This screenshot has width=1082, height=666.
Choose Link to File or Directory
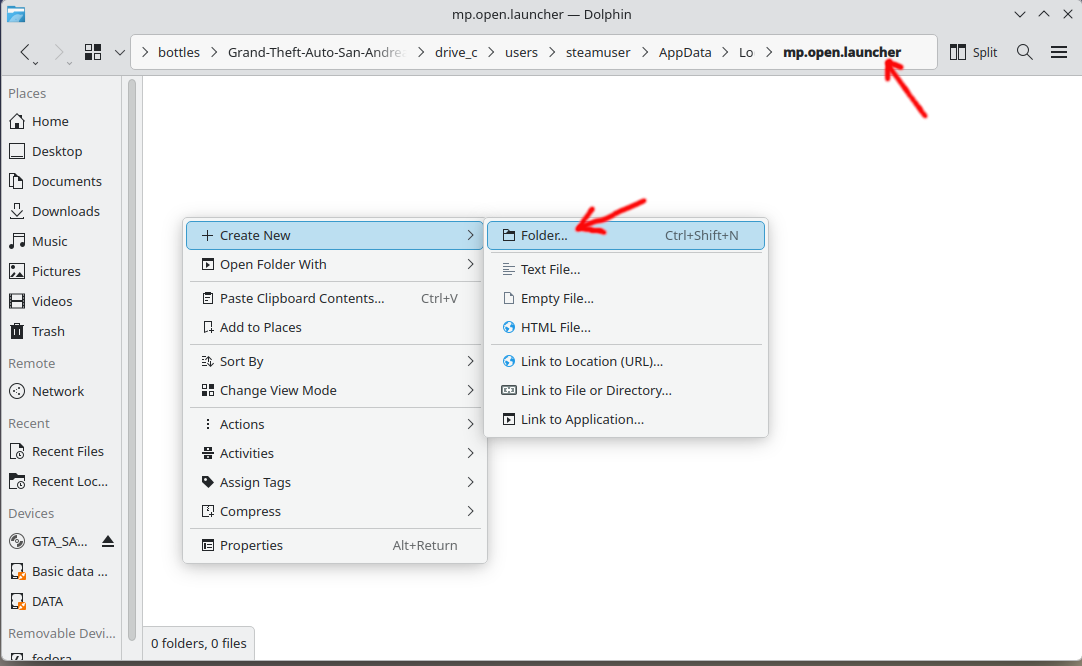pos(626,391)
